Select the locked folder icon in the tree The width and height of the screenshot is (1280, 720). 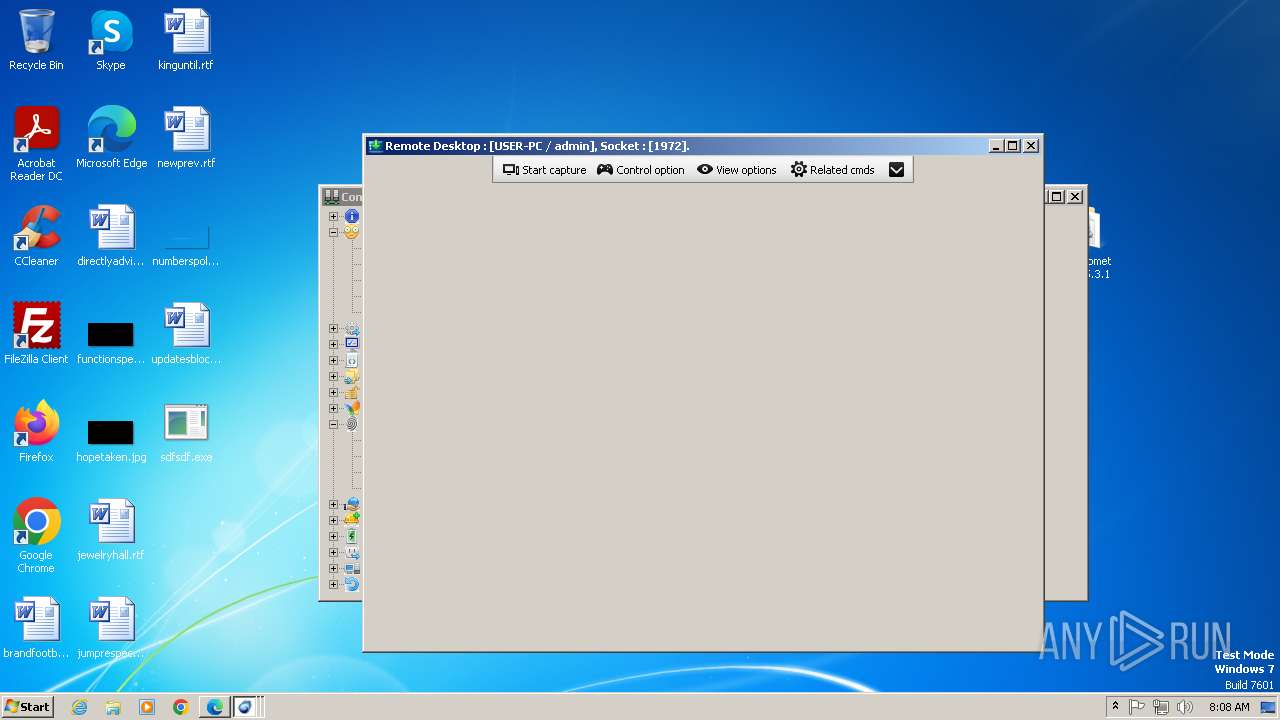tap(352, 392)
